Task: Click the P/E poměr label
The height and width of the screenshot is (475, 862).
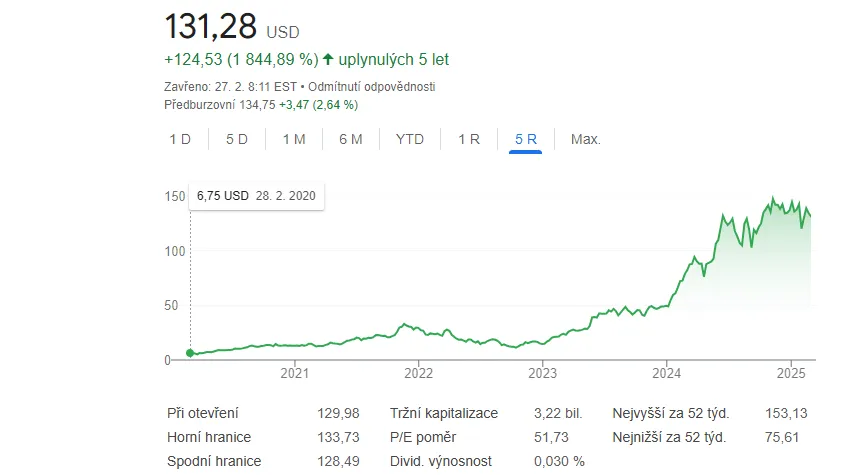Action: point(424,437)
